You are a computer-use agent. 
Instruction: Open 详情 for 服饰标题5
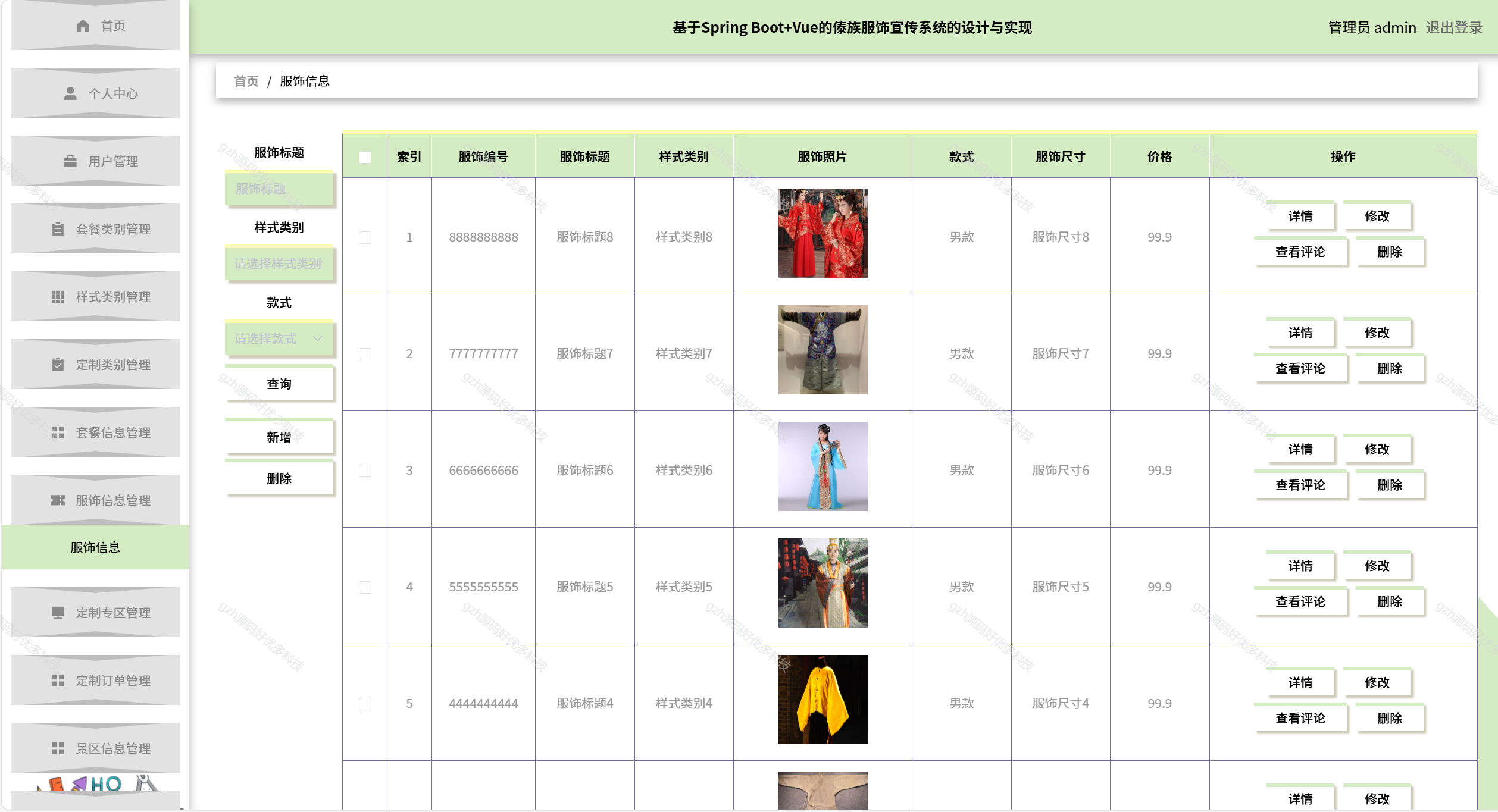(1300, 566)
